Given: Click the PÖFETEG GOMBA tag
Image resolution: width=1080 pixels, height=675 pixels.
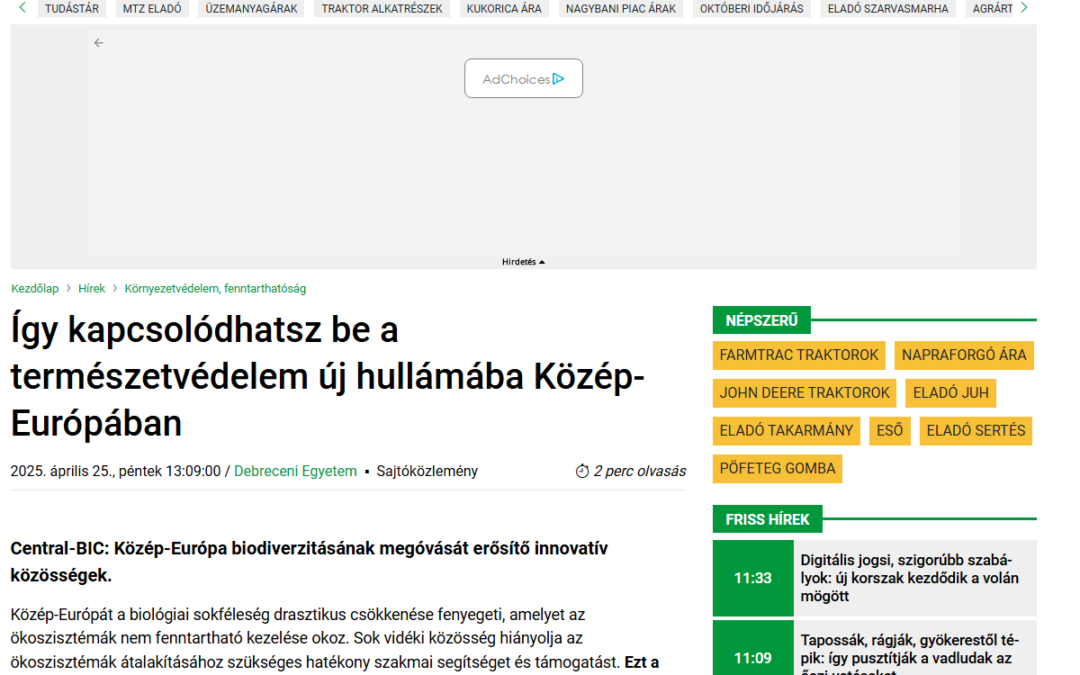Looking at the screenshot, I should click(777, 468).
